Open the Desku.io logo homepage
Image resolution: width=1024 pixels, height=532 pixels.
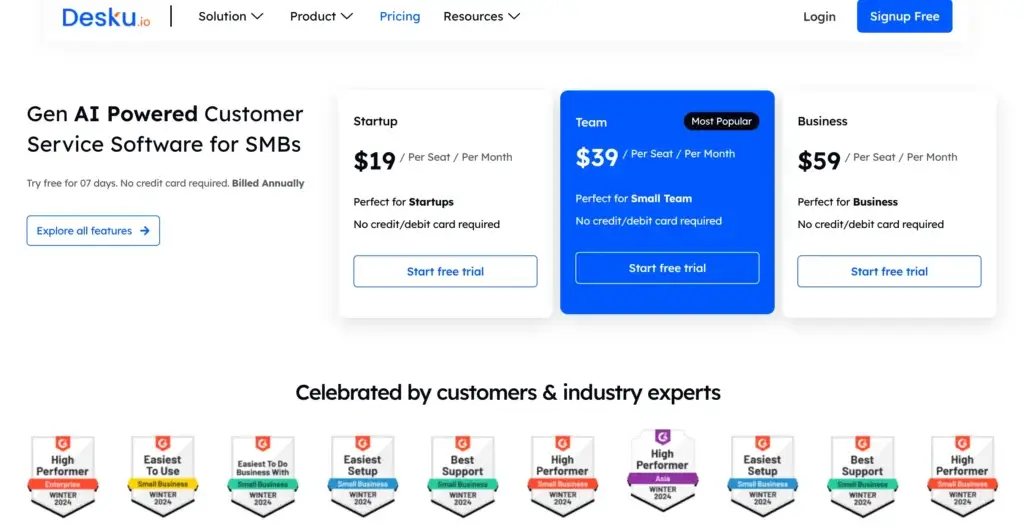coord(106,17)
